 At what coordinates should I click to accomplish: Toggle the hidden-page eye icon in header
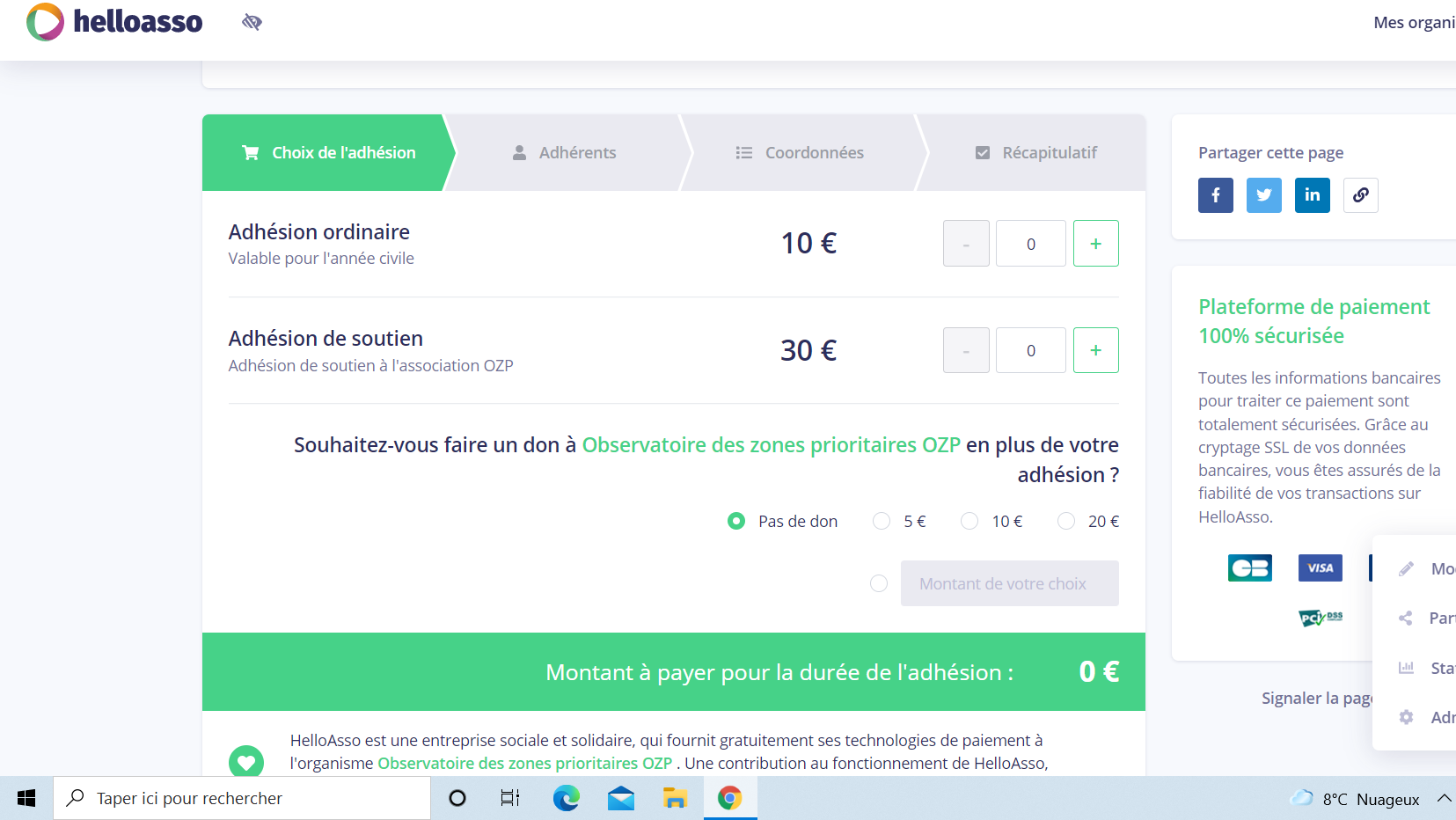251,22
